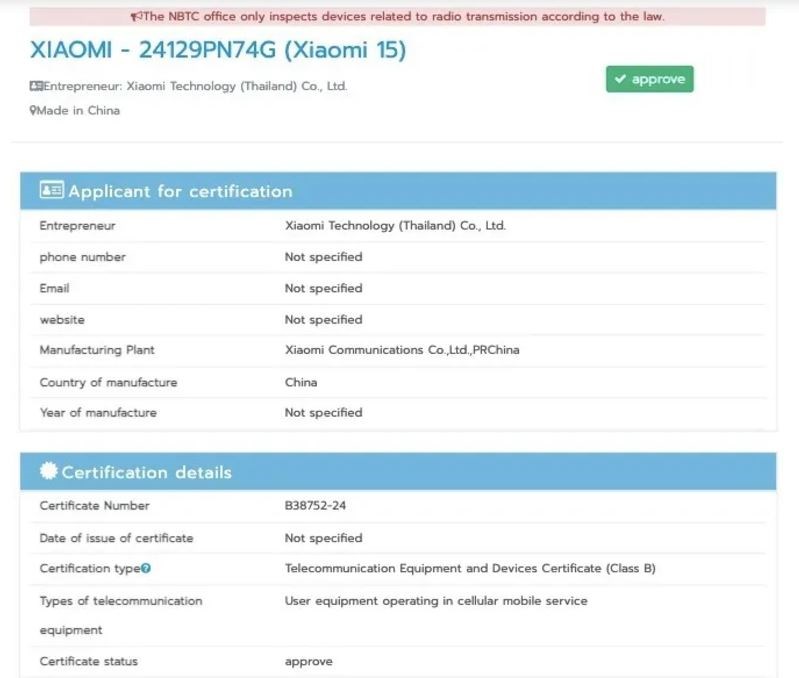Click the NBTC office notice banner text
799x678 pixels.
click(x=404, y=17)
